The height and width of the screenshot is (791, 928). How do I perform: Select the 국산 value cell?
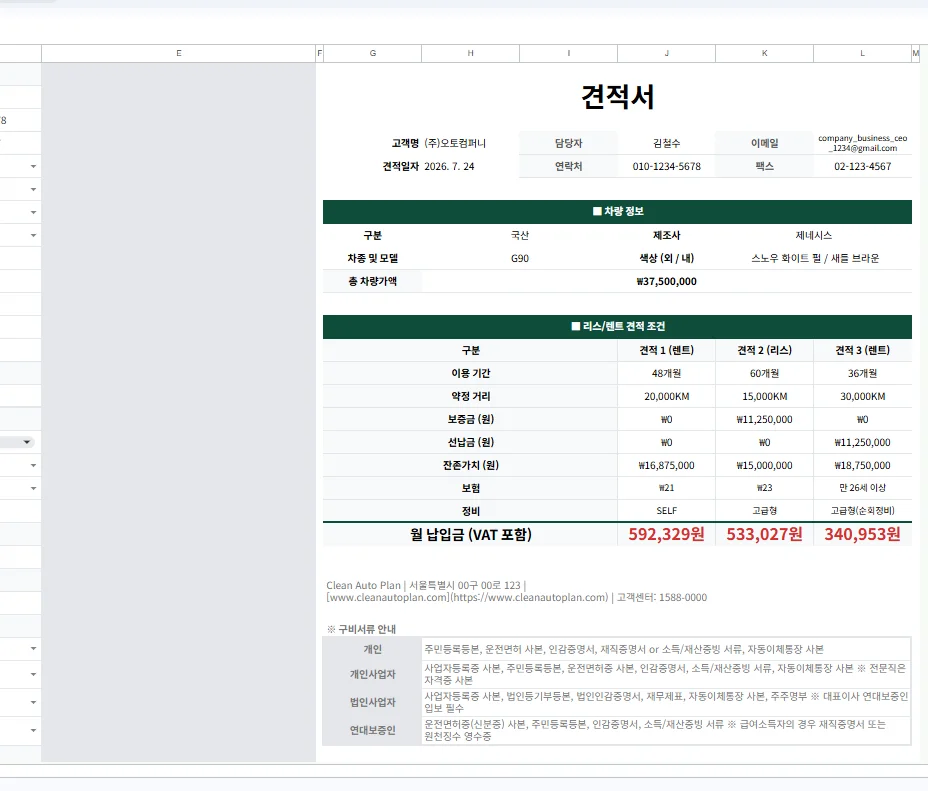click(x=520, y=235)
